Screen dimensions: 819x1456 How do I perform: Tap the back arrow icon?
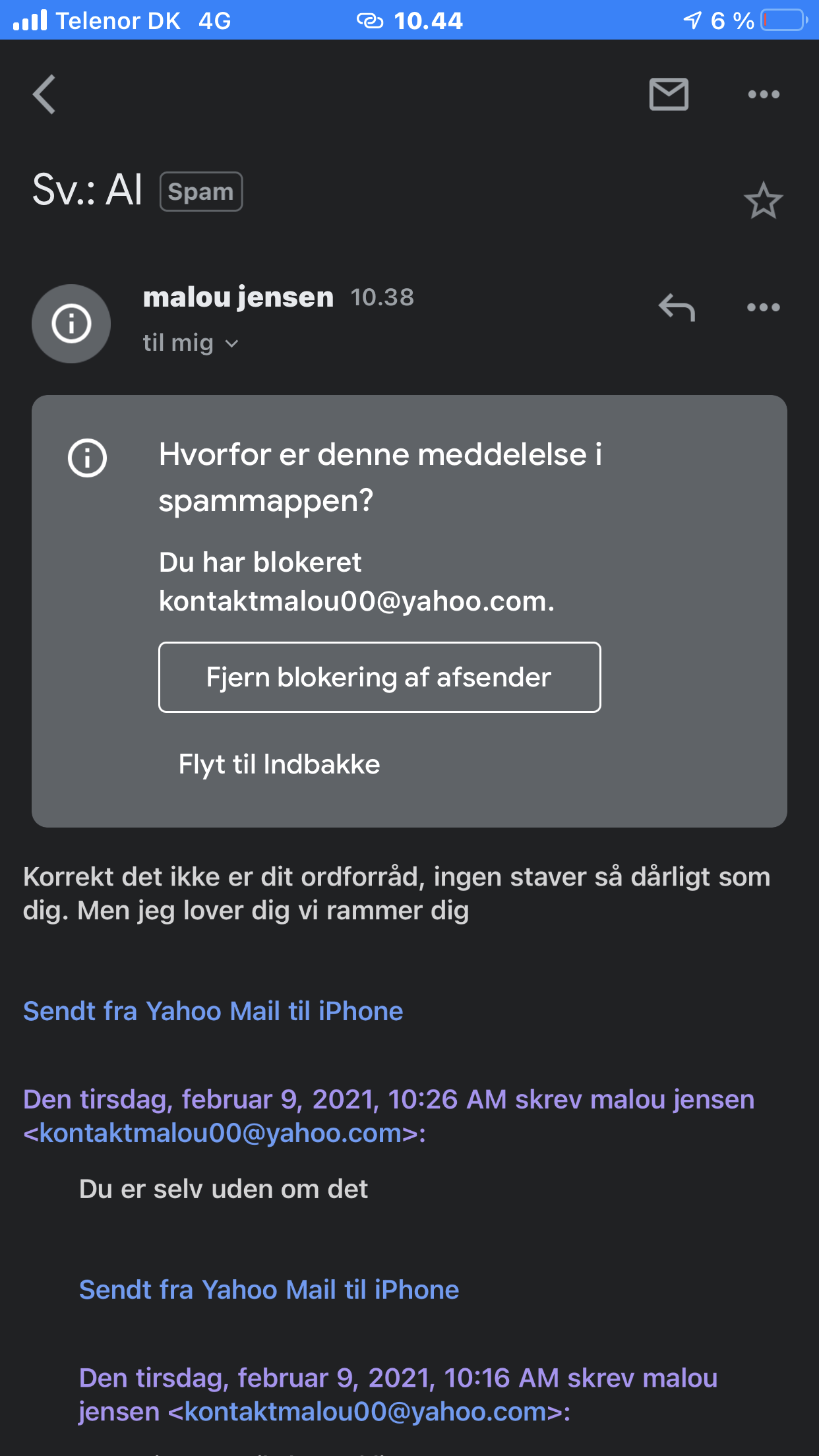click(44, 94)
